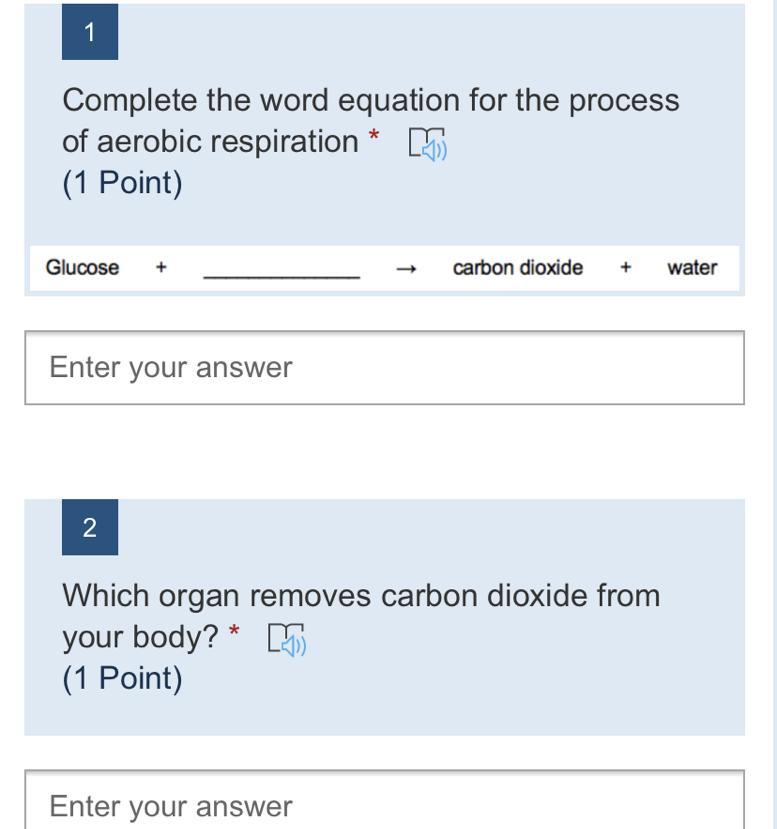Open Immersive Reader for question 2

pos(287,639)
